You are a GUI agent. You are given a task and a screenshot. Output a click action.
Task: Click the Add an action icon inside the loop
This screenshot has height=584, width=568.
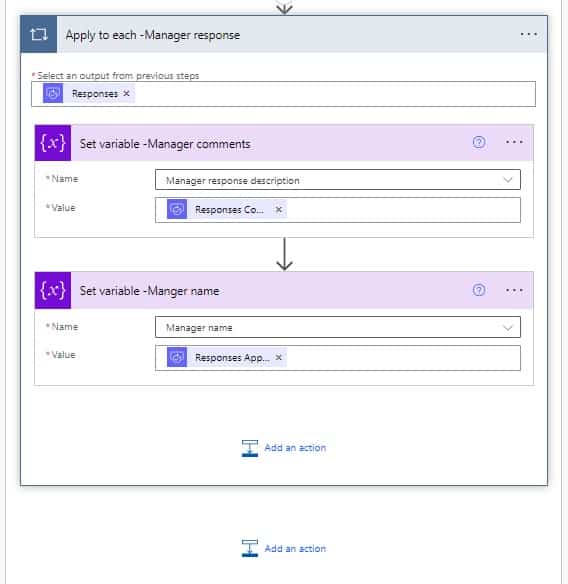(x=250, y=448)
